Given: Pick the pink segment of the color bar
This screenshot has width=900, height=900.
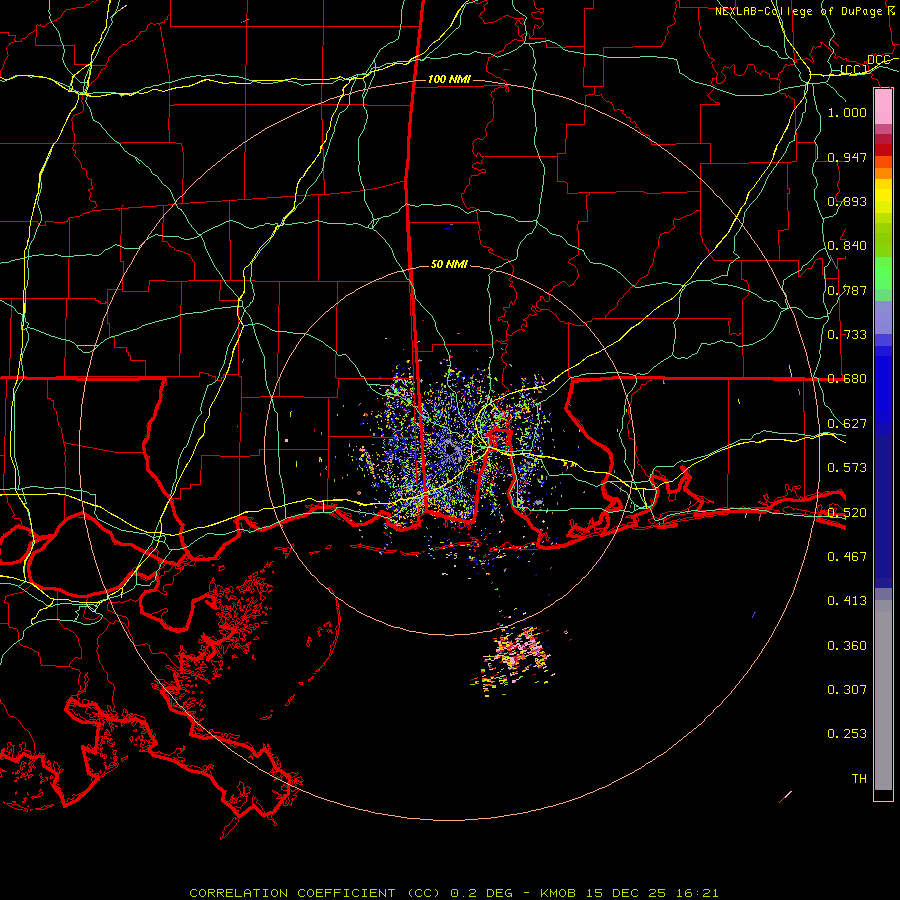Looking at the screenshot, I should 883,107.
